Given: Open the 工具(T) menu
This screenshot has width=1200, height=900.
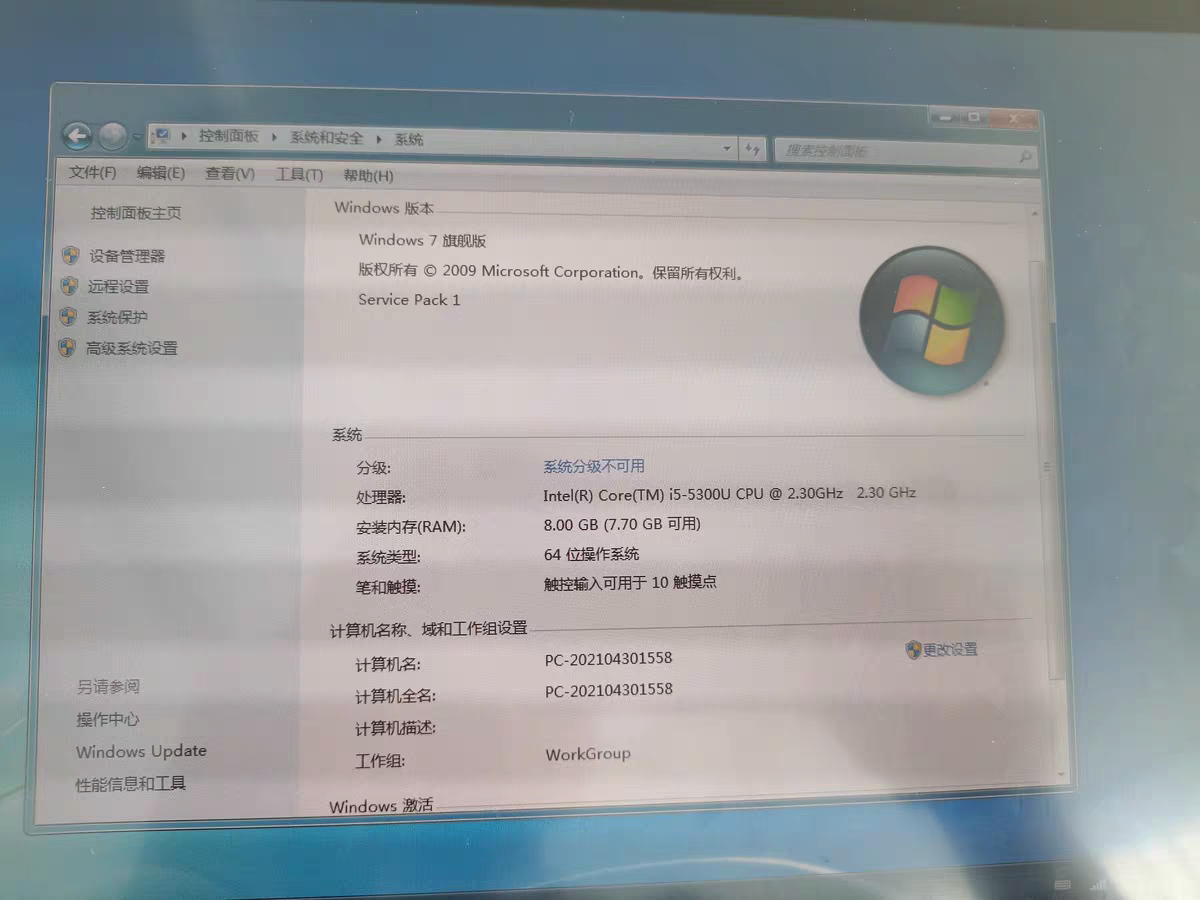Looking at the screenshot, I should pos(299,175).
